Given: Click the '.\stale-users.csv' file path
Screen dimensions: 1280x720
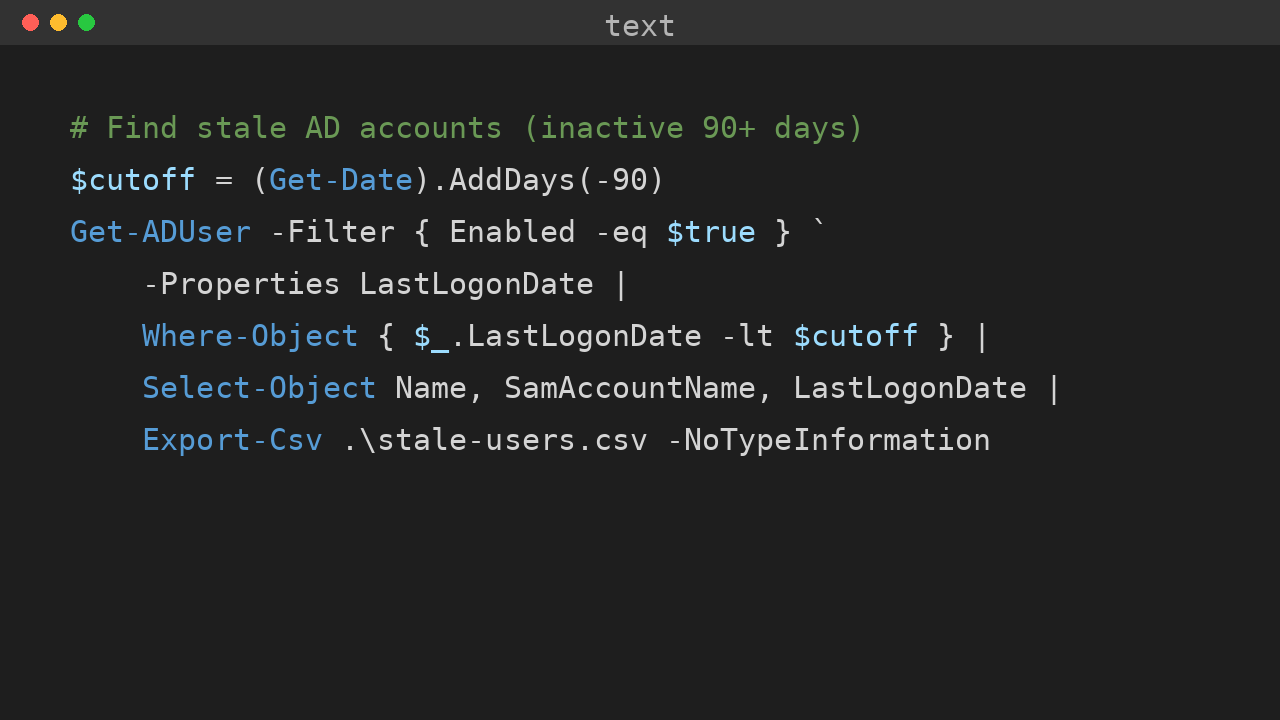Looking at the screenshot, I should (495, 440).
